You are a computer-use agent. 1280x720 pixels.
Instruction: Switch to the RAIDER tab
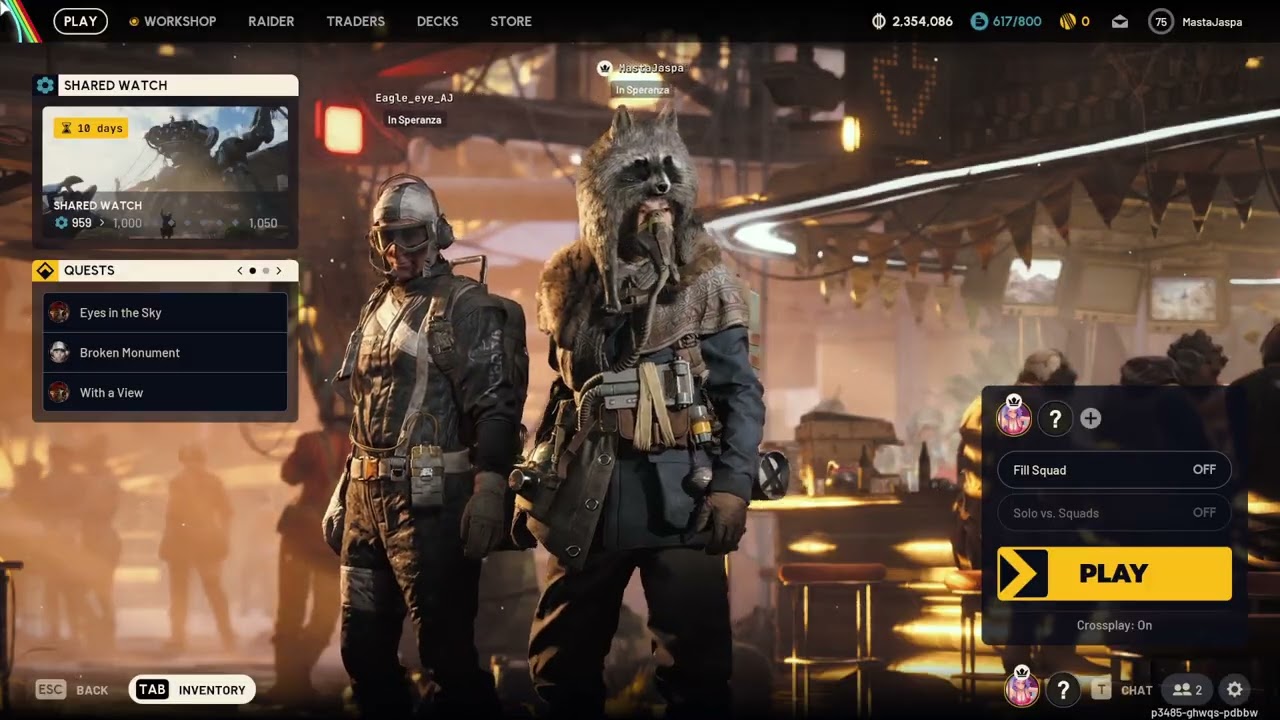click(271, 21)
